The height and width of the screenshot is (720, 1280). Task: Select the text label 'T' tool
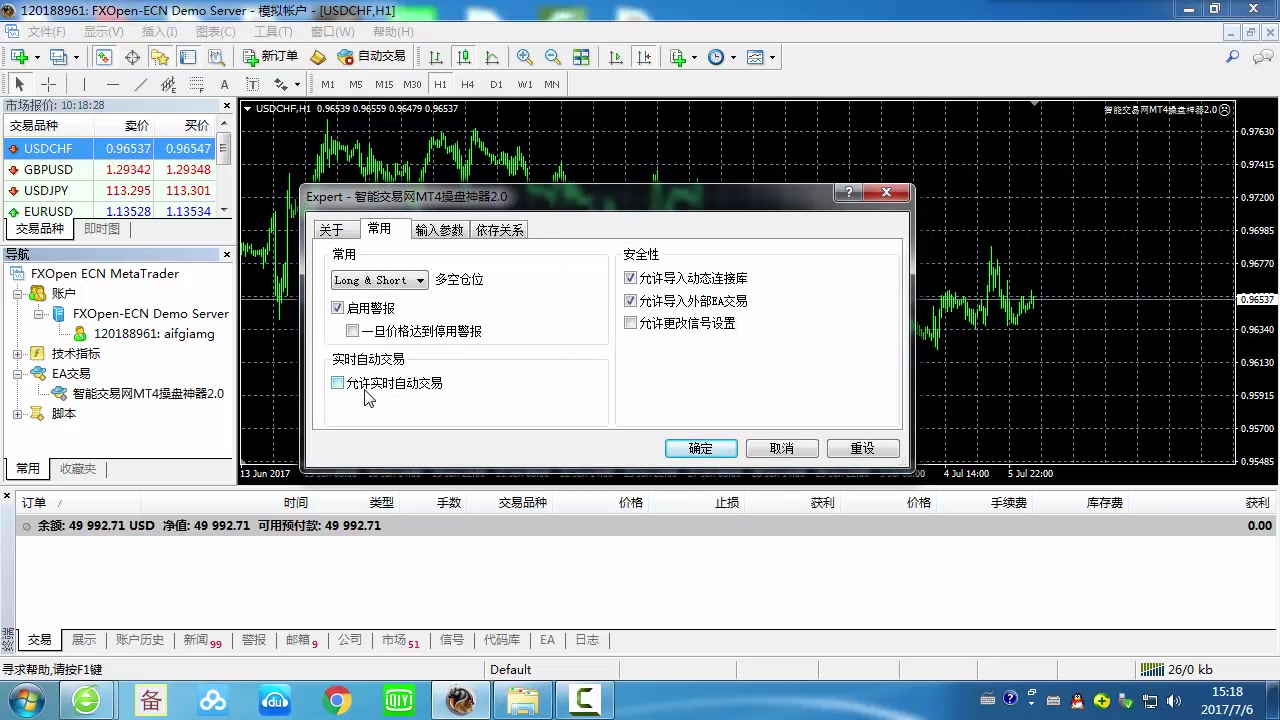253,84
